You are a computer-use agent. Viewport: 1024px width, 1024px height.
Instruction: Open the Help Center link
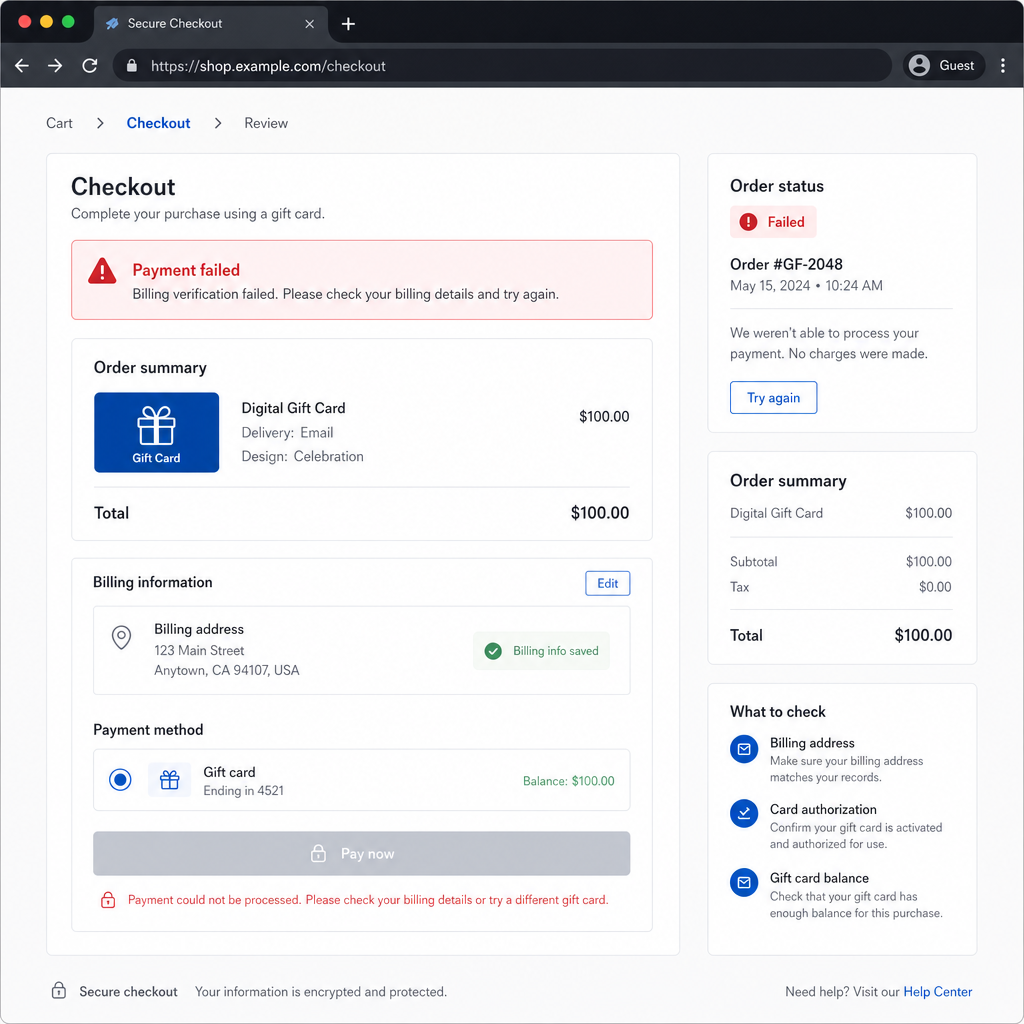[937, 992]
